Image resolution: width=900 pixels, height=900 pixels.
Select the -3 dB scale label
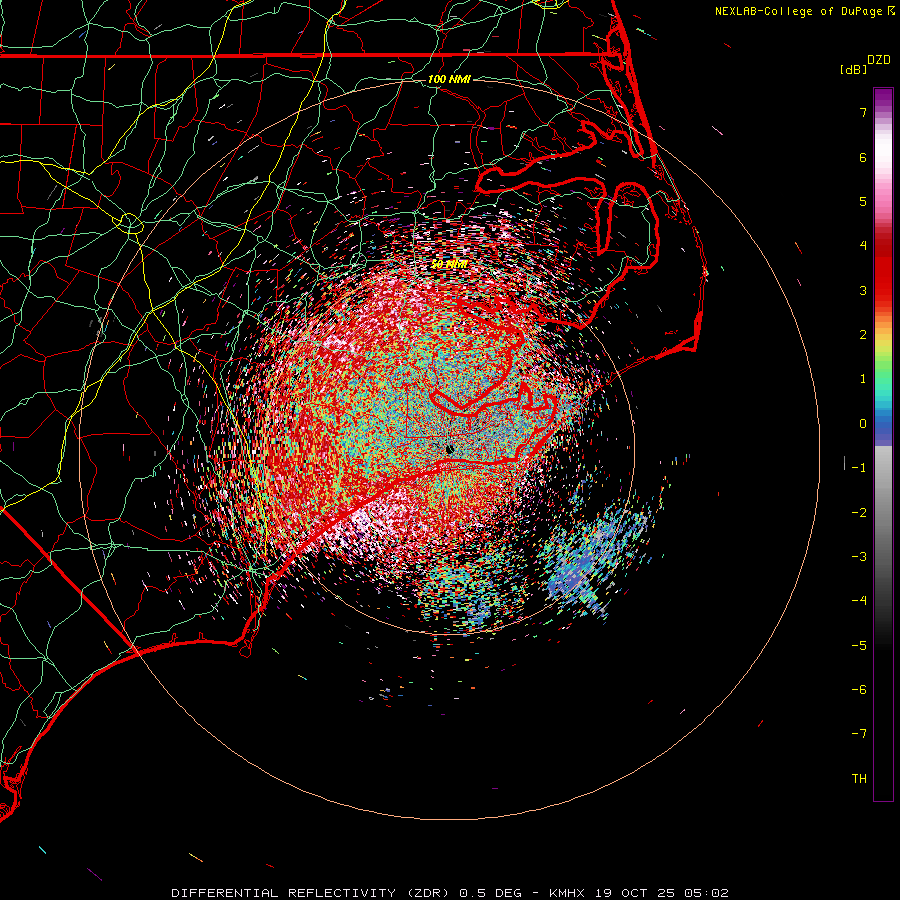[859, 557]
